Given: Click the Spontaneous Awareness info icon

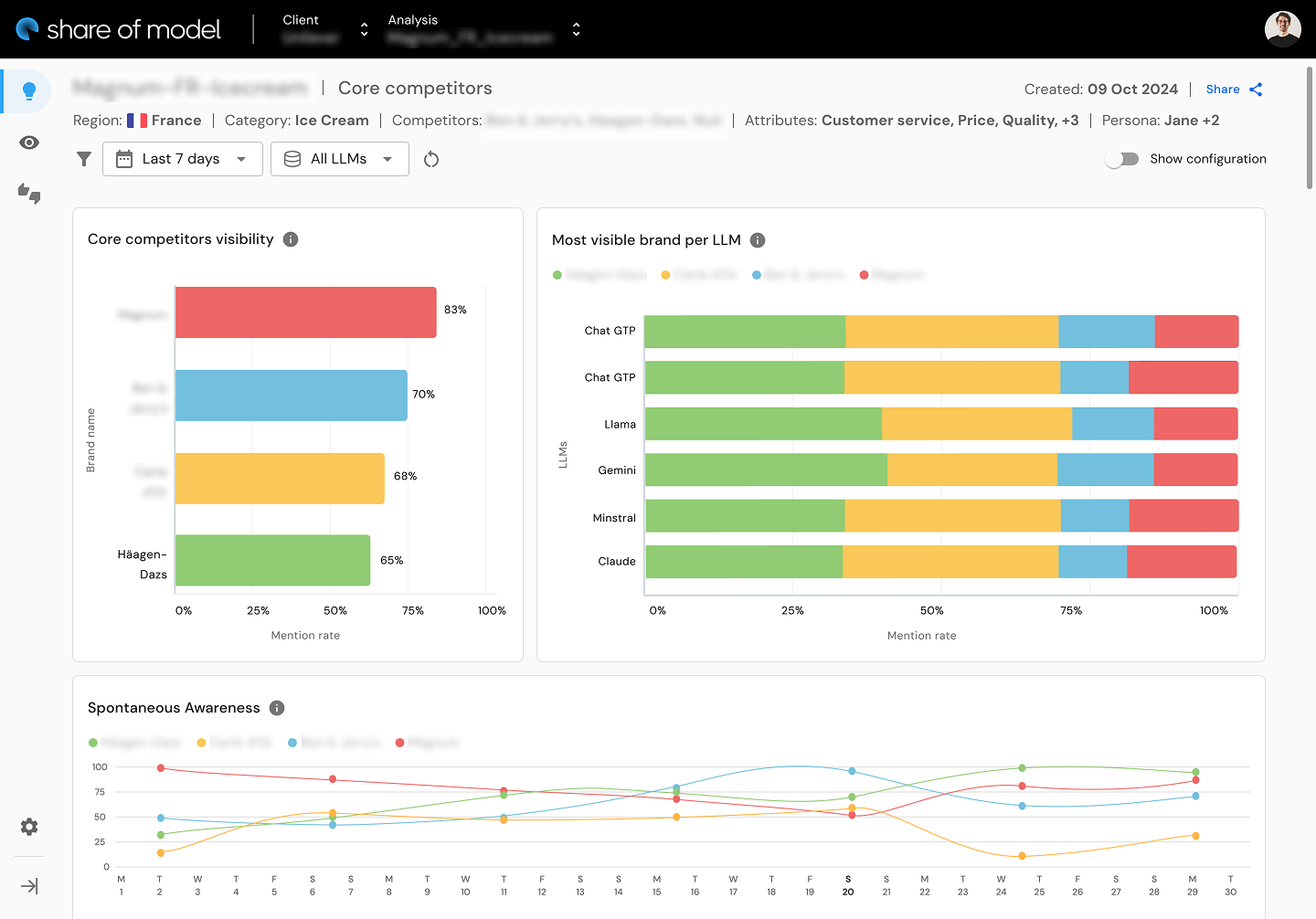Looking at the screenshot, I should click(276, 707).
